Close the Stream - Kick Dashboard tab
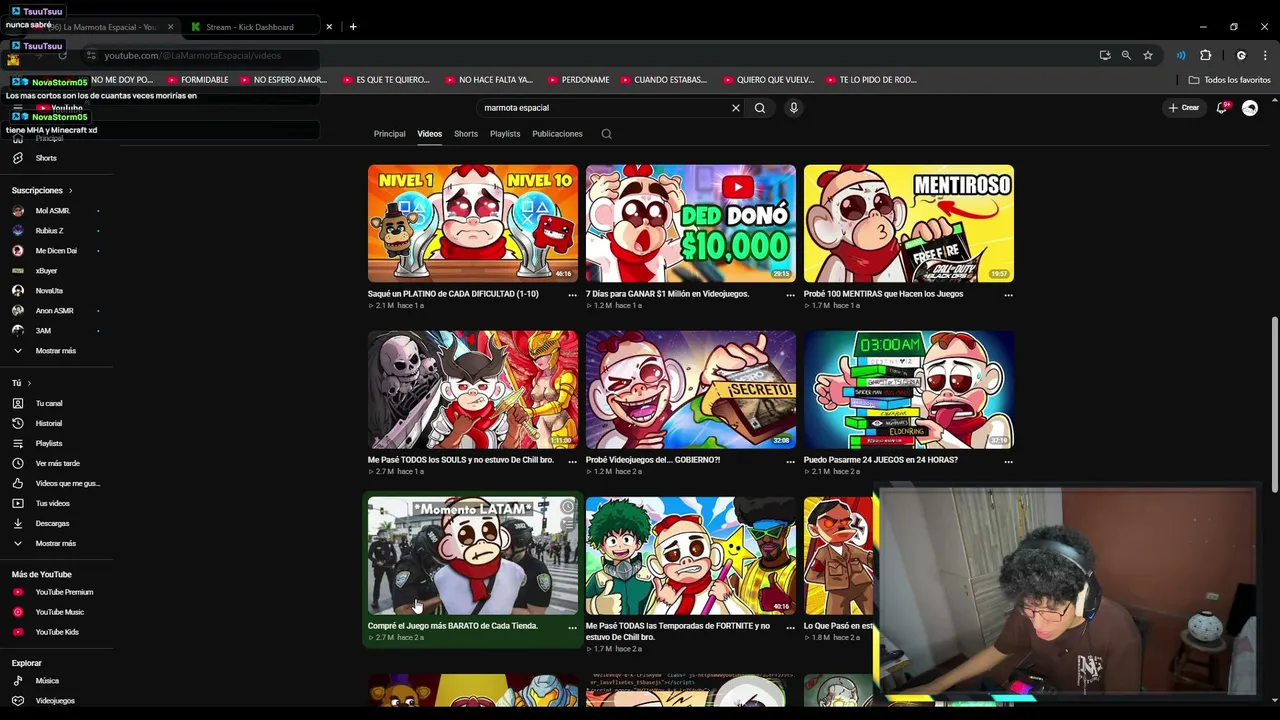1280x720 pixels. (329, 27)
